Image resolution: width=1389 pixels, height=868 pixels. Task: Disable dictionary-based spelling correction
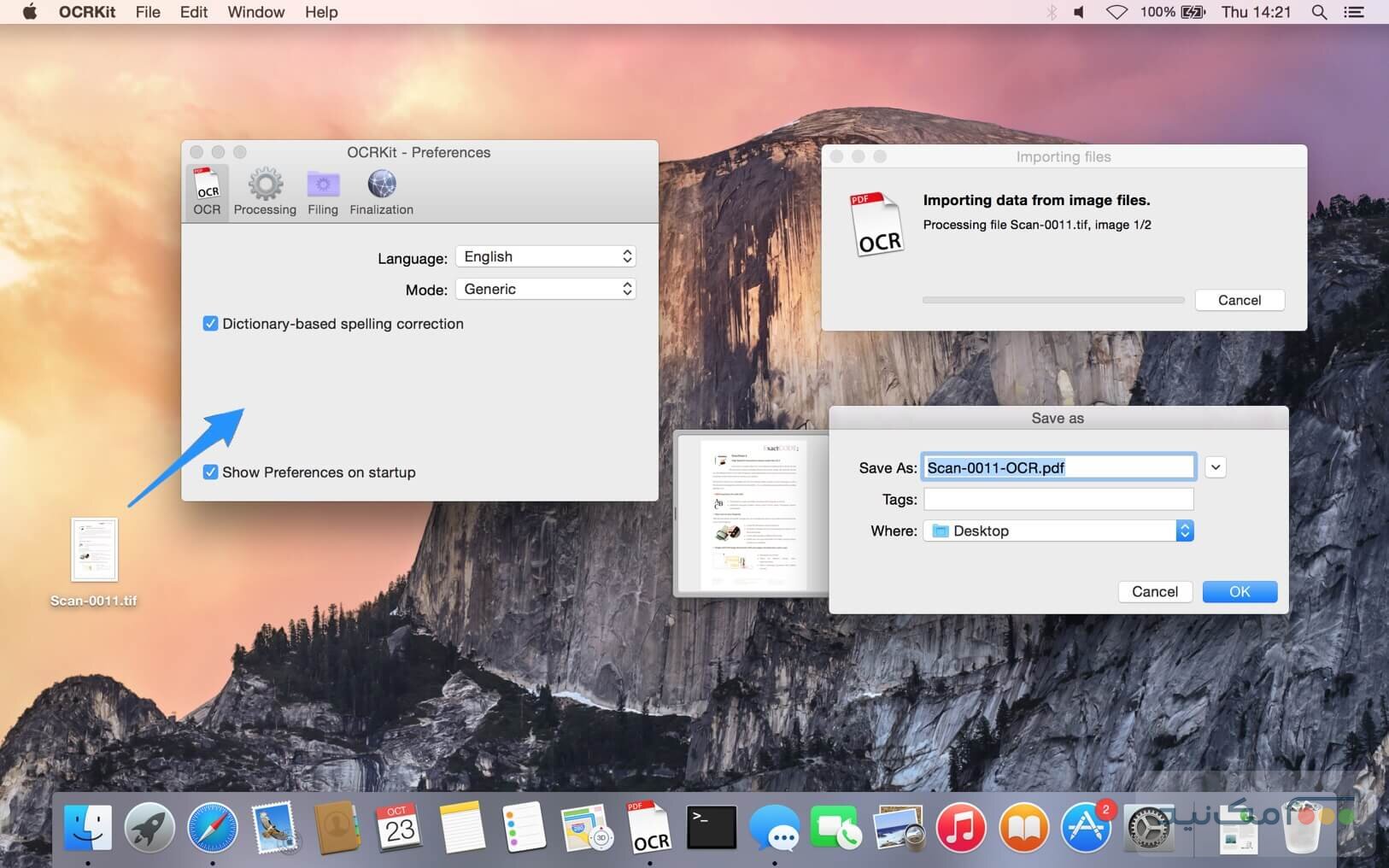pyautogui.click(x=210, y=324)
